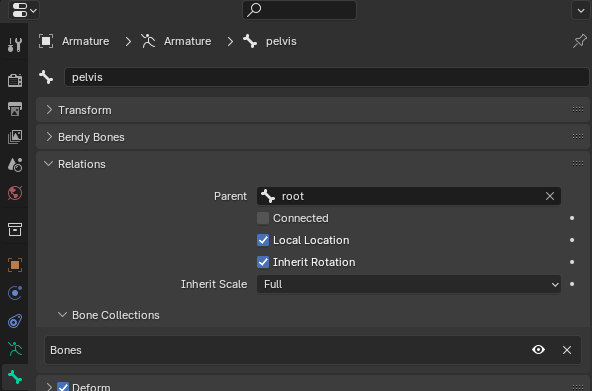
Task: Open the Physics properties tab
Action: (15, 293)
